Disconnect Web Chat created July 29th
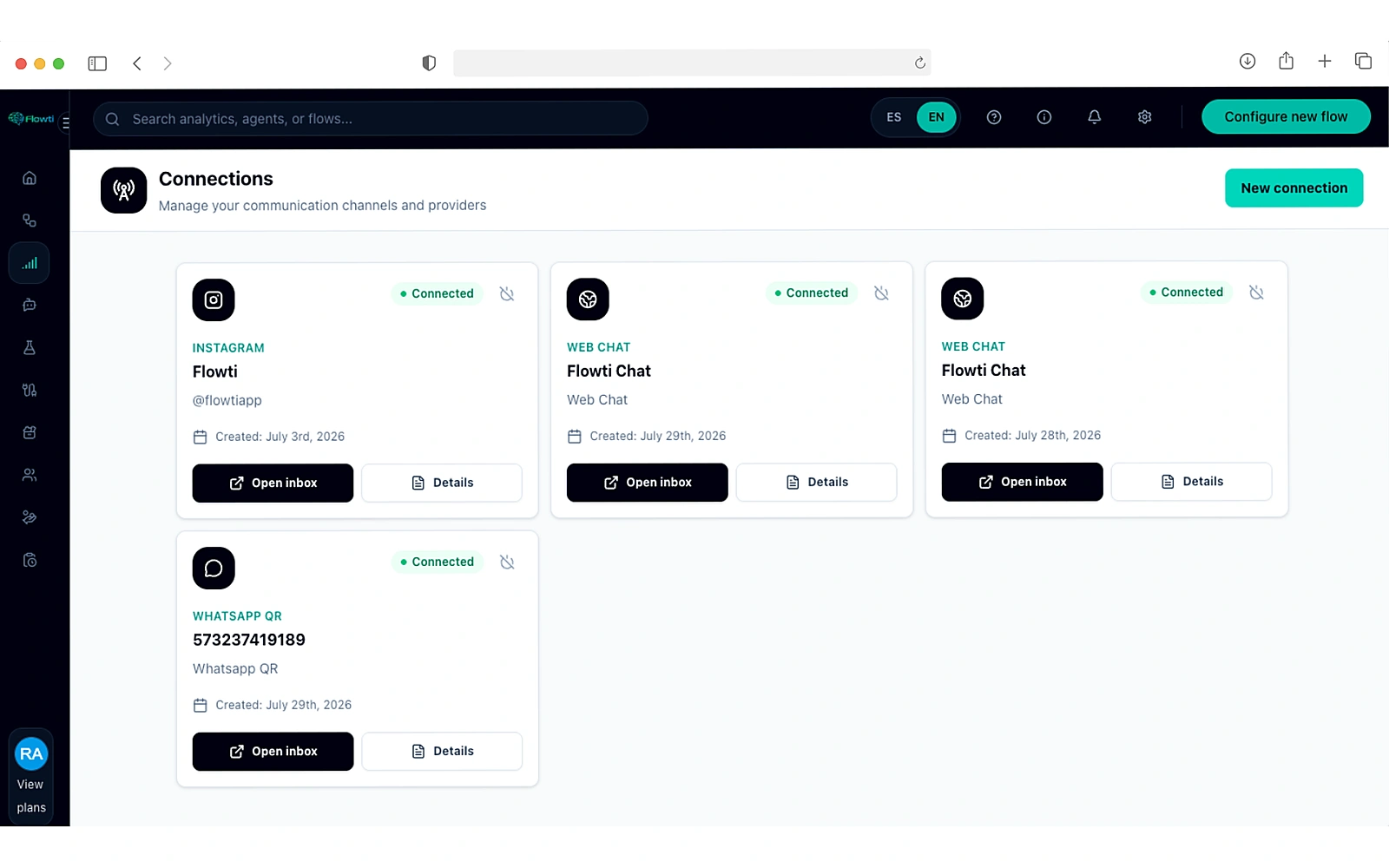Image resolution: width=1389 pixels, height=868 pixels. coord(881,293)
